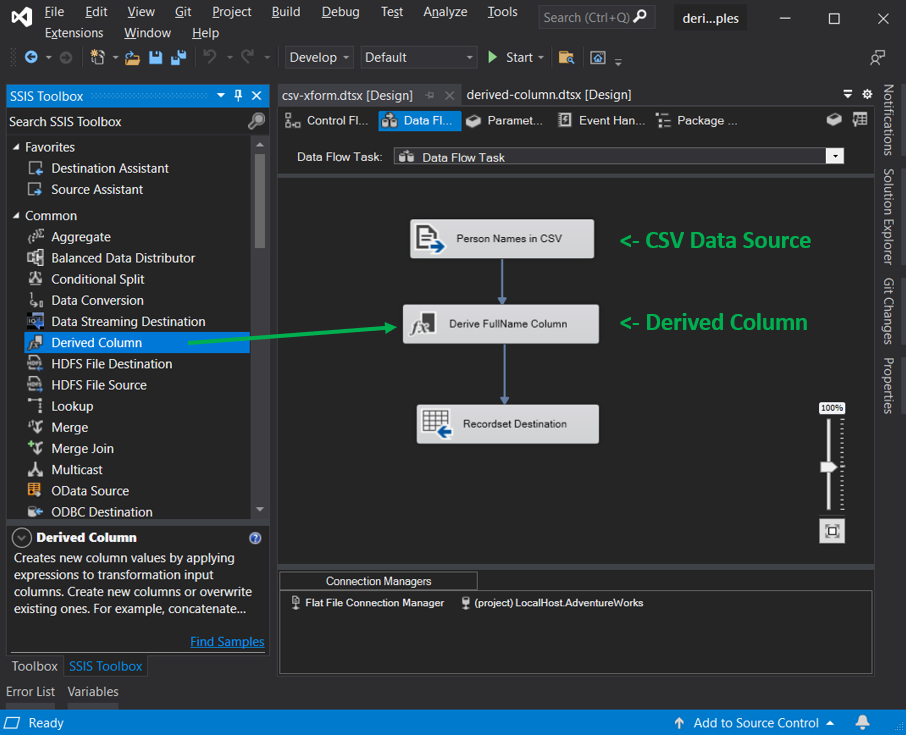Toggle the SSIS Toolbox auto-hide pin
The height and width of the screenshot is (735, 906).
point(238,96)
